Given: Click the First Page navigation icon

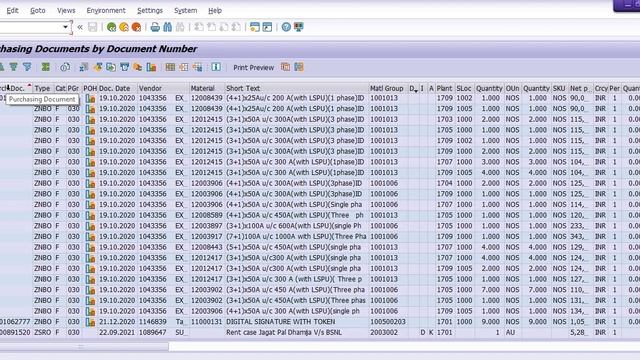Looking at the screenshot, I should tap(199, 27).
